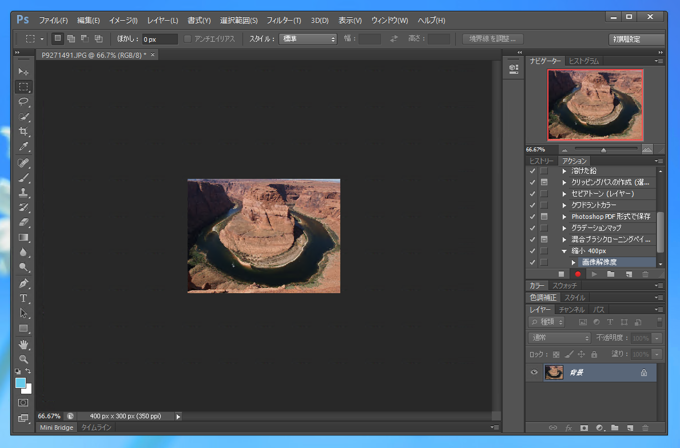680x448 pixels.
Task: Select the Healing Brush tool
Action: click(23, 163)
